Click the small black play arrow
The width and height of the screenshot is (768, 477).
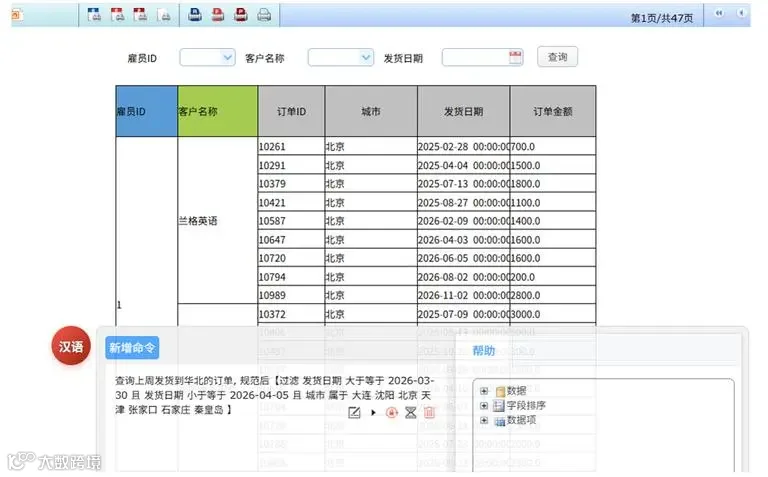click(373, 413)
